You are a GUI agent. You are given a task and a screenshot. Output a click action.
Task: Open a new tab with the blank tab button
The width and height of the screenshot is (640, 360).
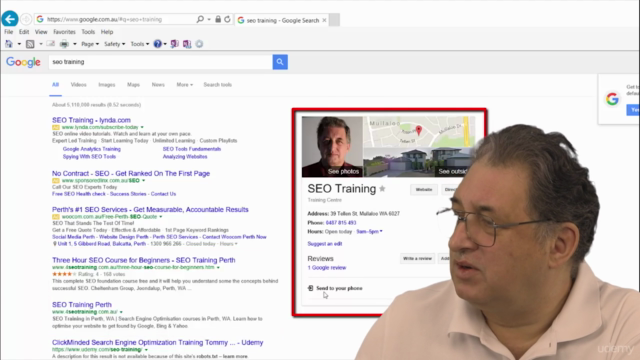coord(334,20)
